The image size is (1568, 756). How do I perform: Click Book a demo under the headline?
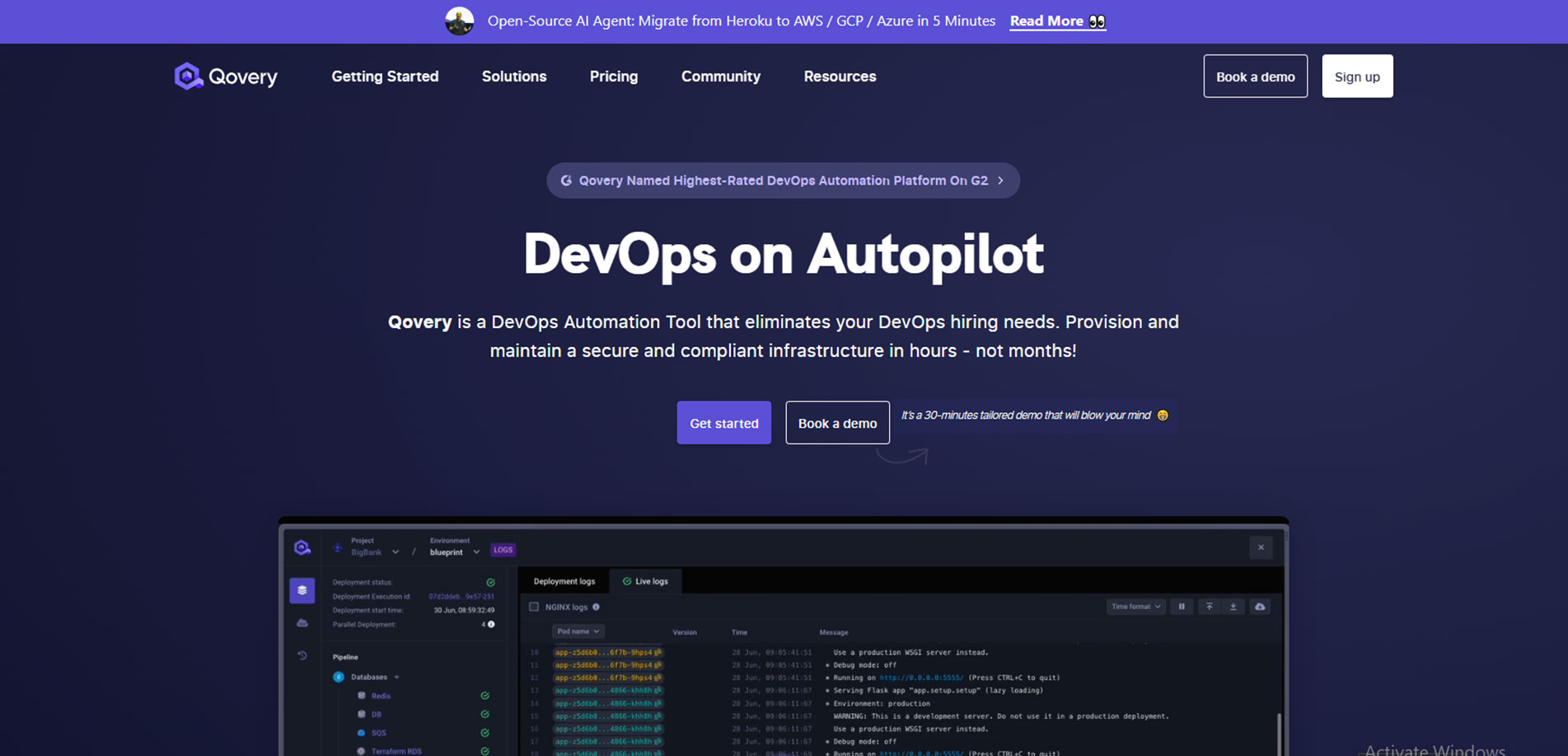(x=837, y=423)
